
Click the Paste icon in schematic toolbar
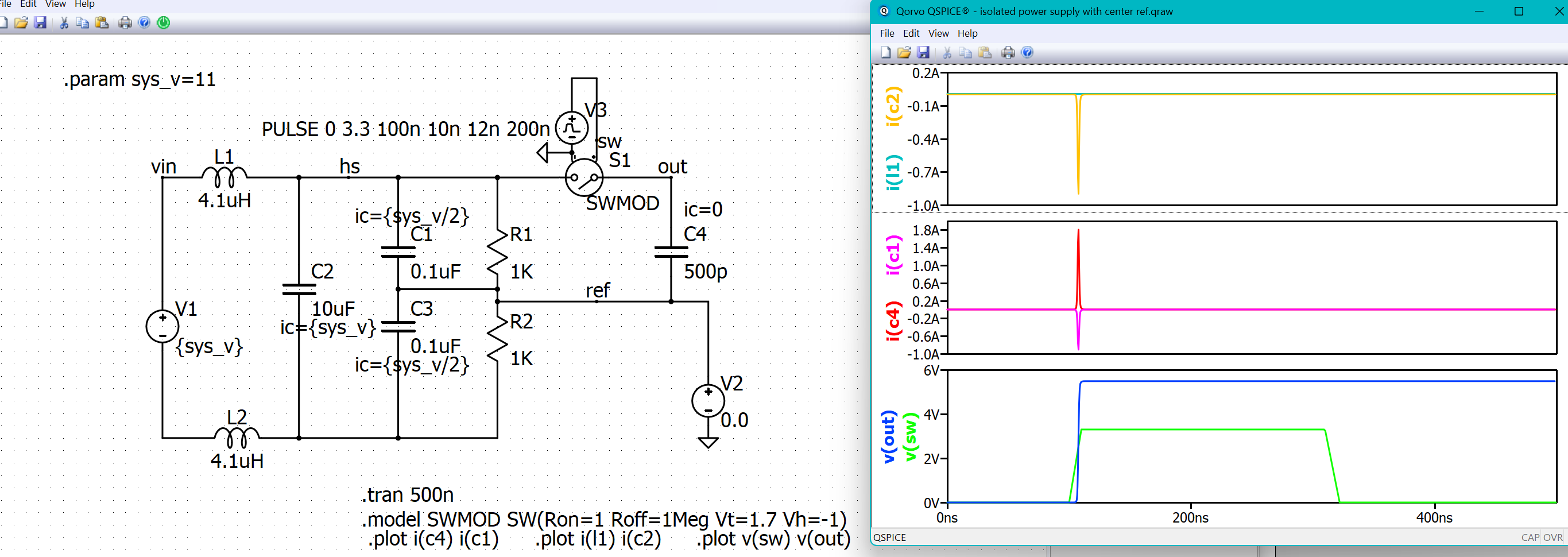pyautogui.click(x=102, y=22)
